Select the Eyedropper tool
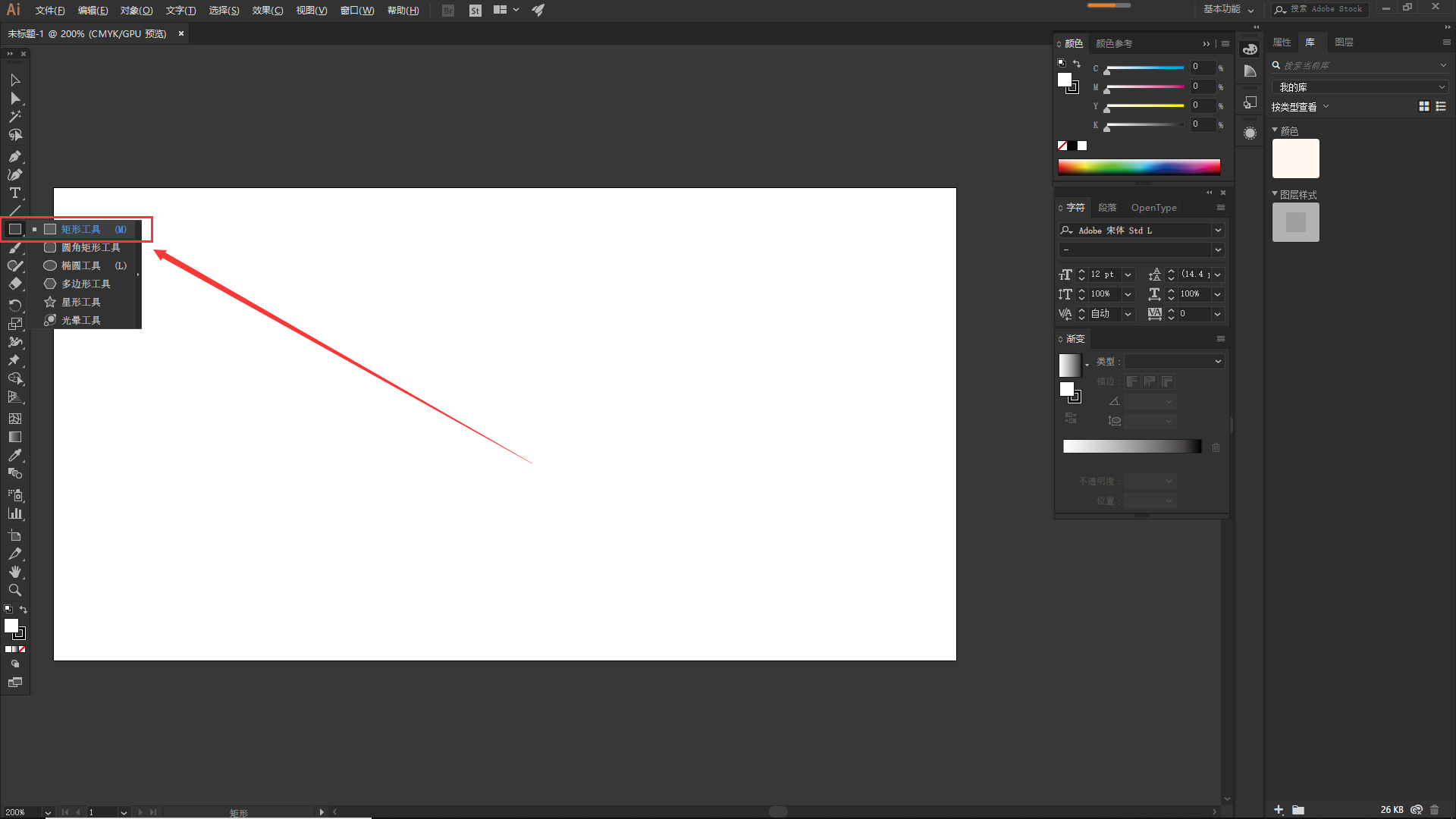 (14, 455)
